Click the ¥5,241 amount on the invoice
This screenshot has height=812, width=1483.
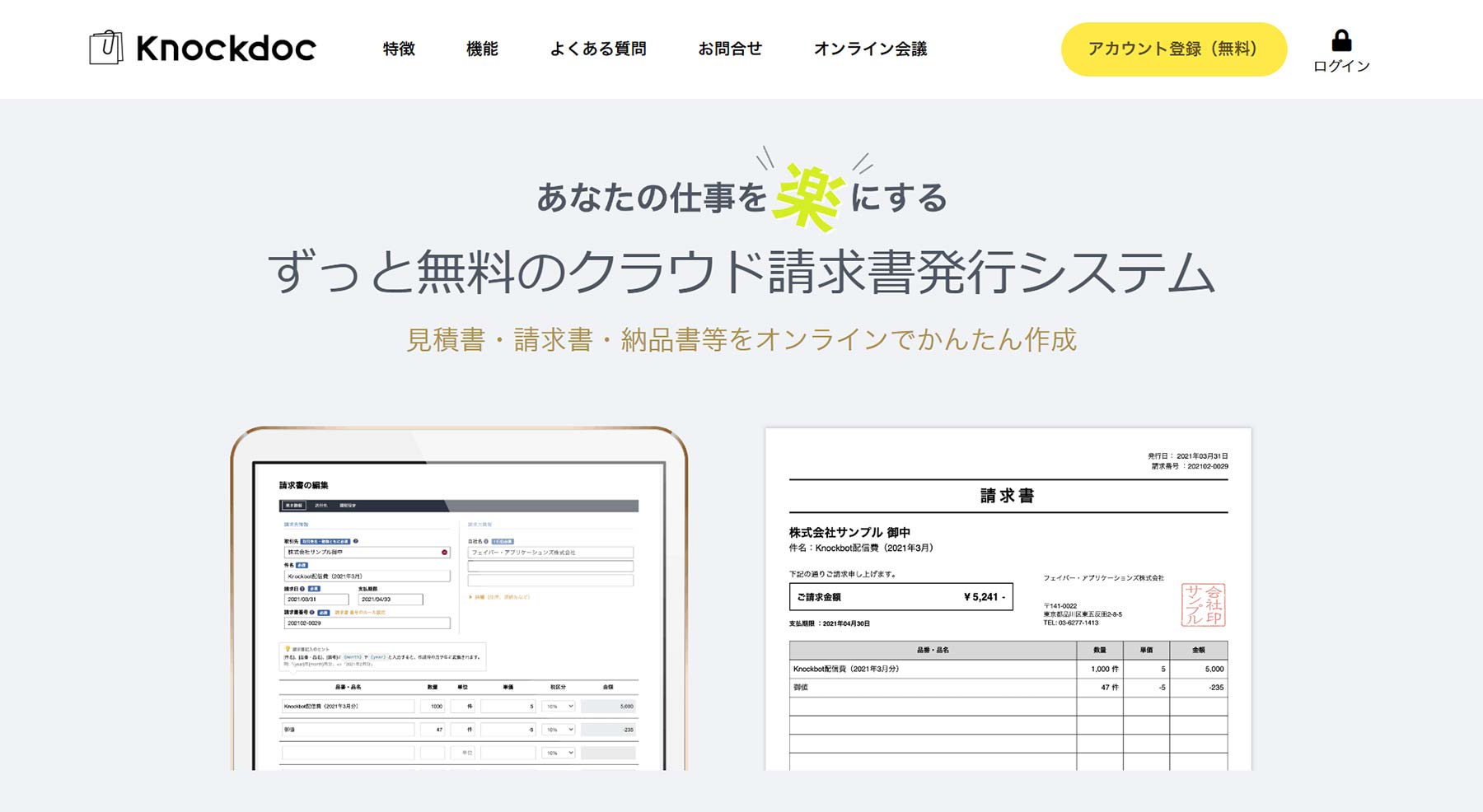click(984, 597)
